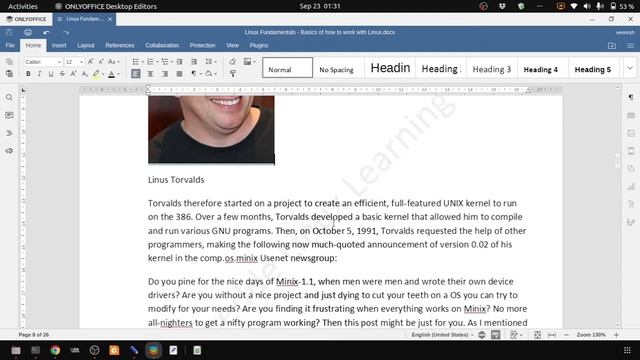The height and width of the screenshot is (360, 640).
Task: Copy selection with the copy icon
Action: coord(9,62)
